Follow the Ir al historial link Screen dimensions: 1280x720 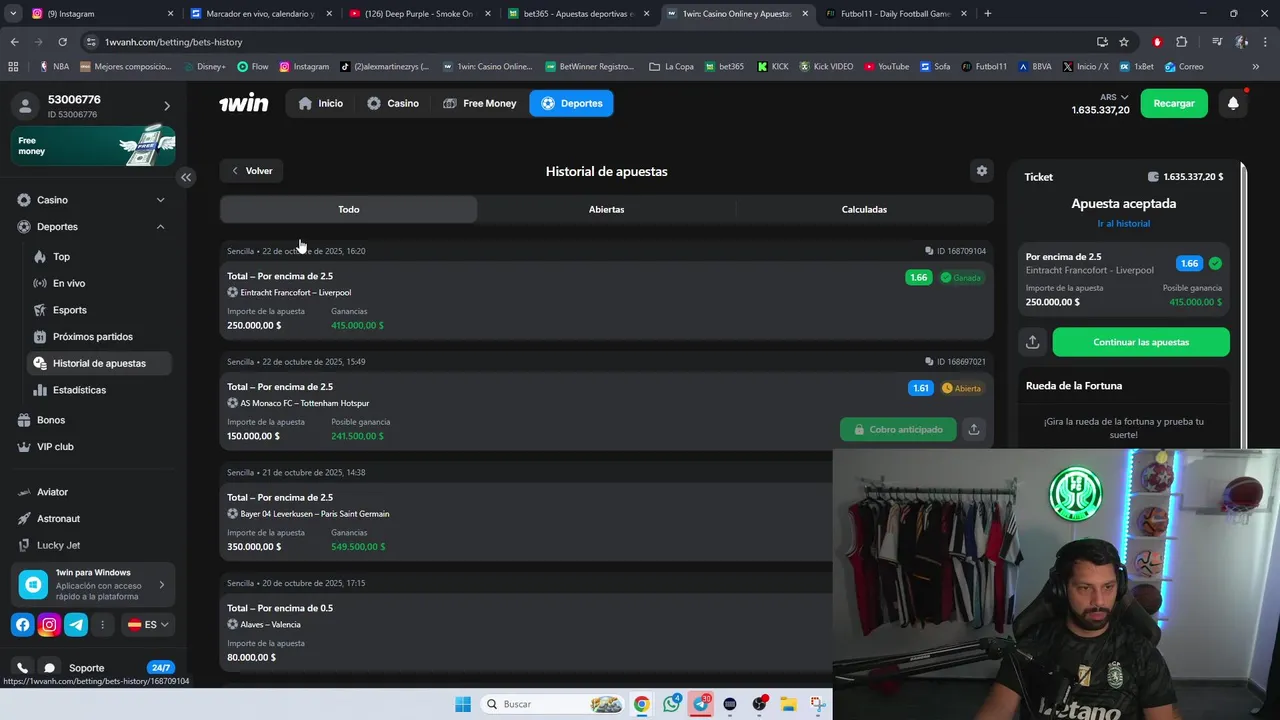pyautogui.click(x=1124, y=223)
